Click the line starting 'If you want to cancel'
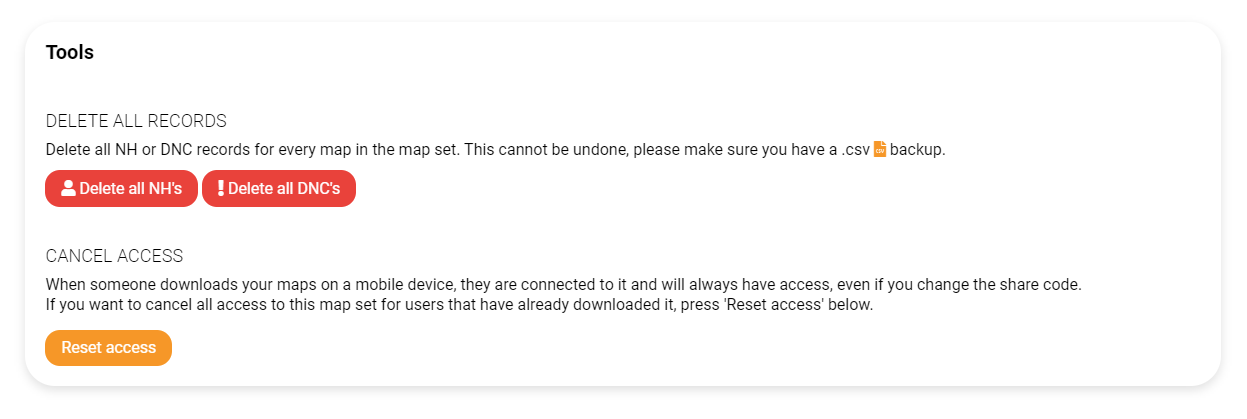Viewport: 1247px width, 419px height. point(460,305)
